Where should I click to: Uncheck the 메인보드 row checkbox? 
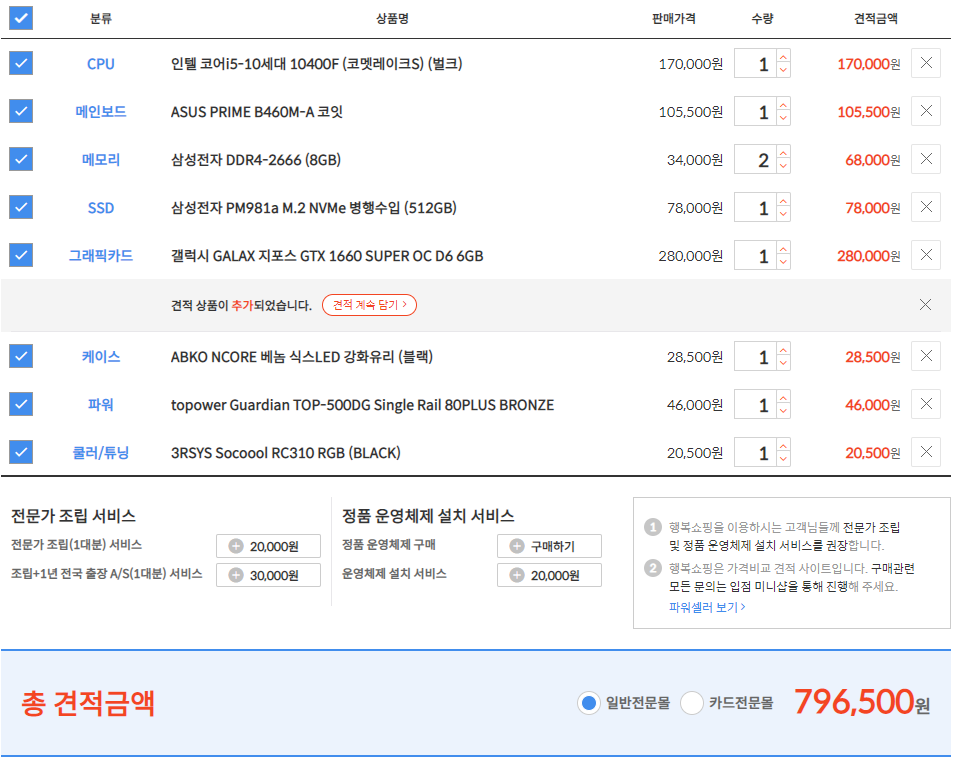tap(21, 111)
